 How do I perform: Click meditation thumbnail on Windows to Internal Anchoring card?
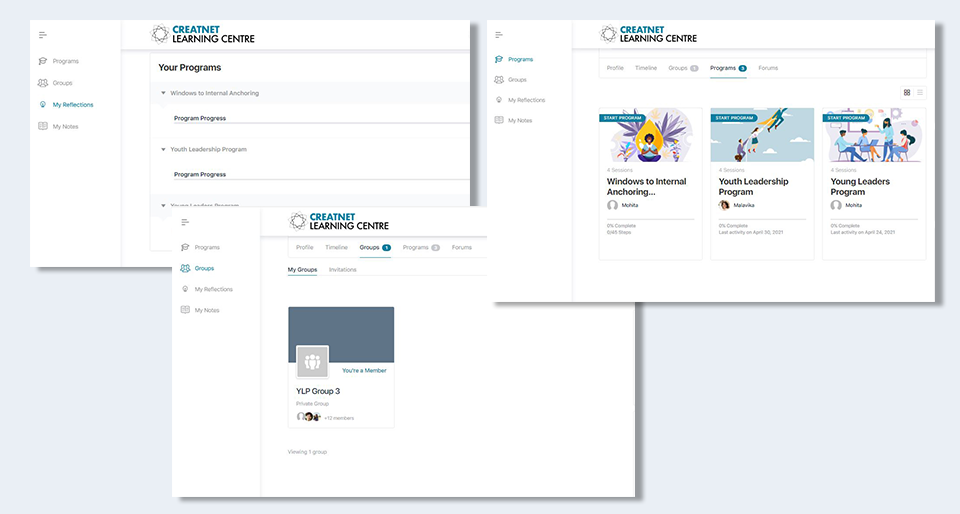click(x=650, y=135)
